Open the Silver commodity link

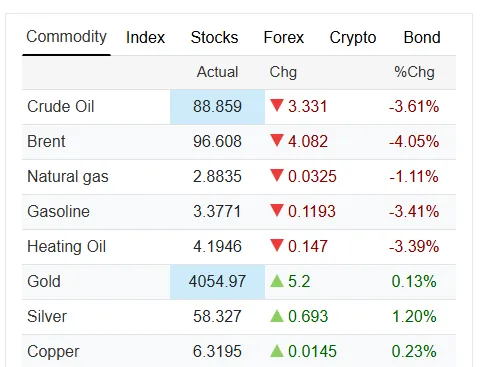tap(47, 316)
